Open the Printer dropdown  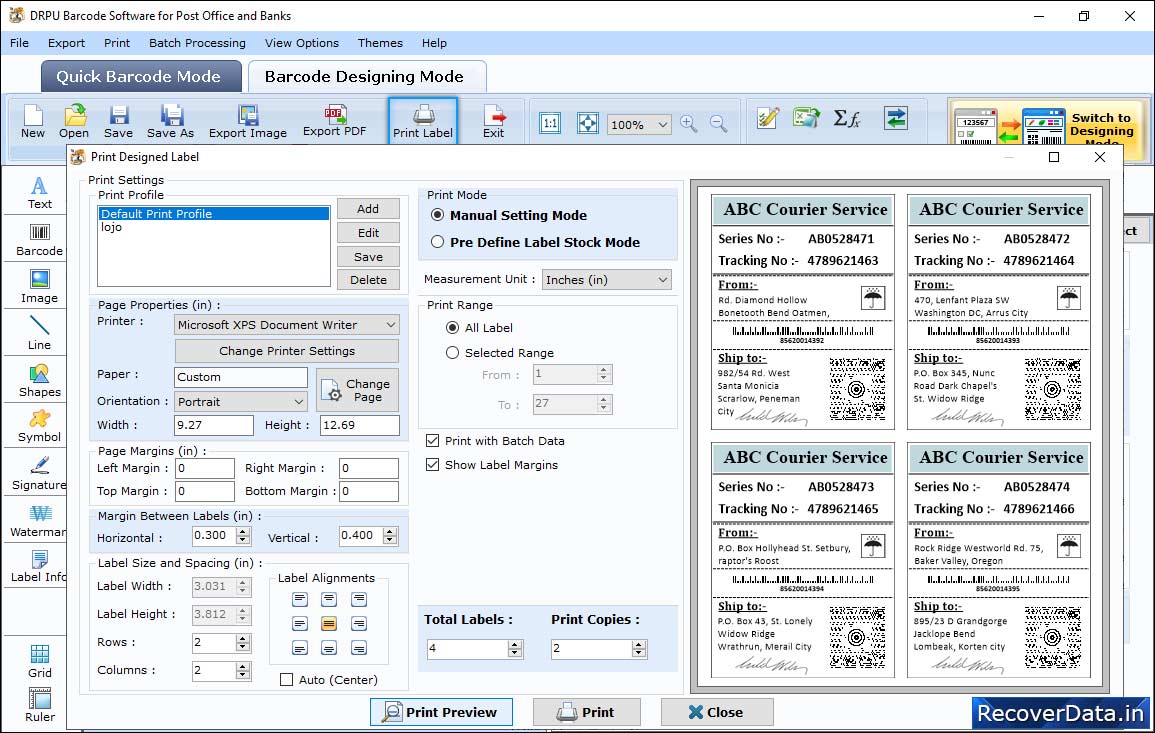[287, 325]
